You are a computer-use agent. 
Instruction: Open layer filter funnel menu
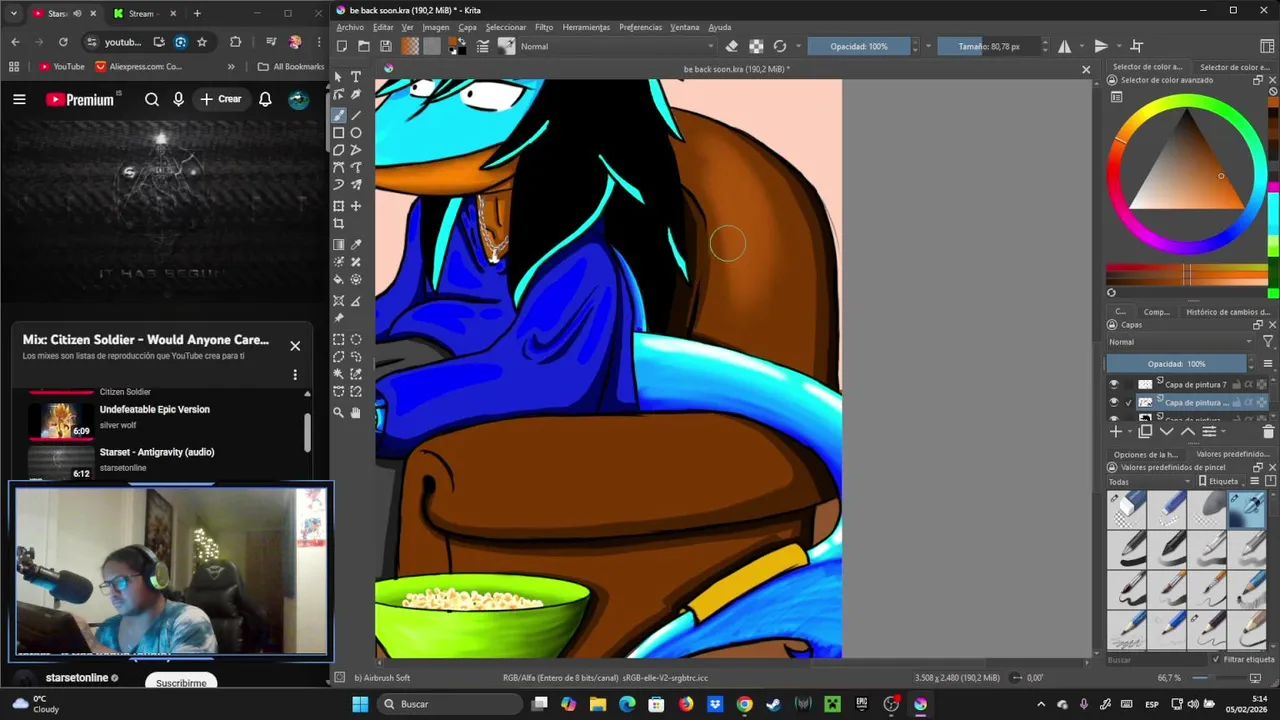point(1268,342)
